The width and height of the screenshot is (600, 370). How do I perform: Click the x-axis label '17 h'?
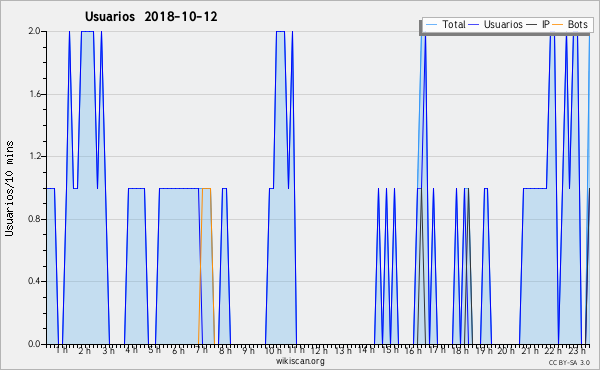click(x=437, y=350)
